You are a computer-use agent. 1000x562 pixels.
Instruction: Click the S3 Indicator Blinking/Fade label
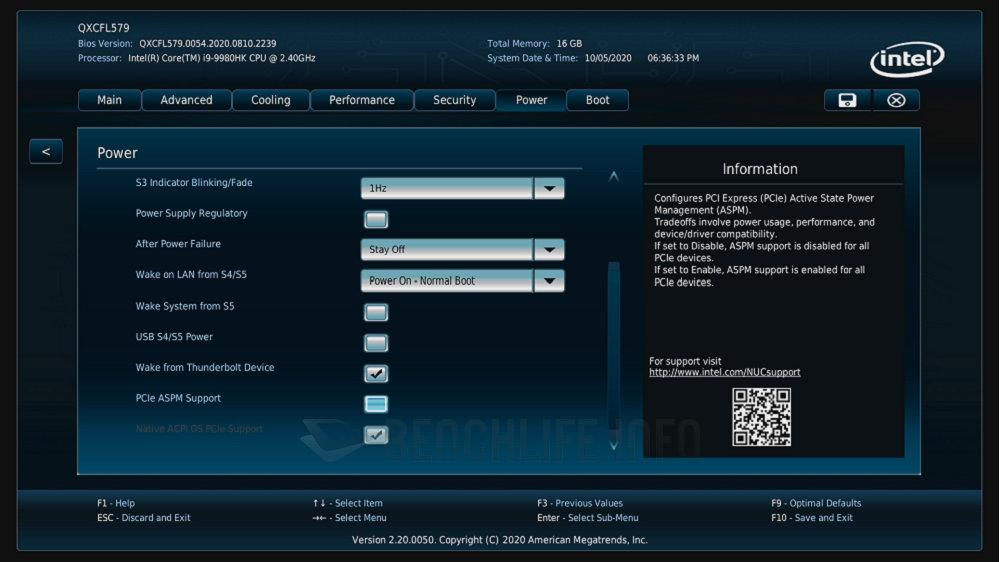pos(194,182)
